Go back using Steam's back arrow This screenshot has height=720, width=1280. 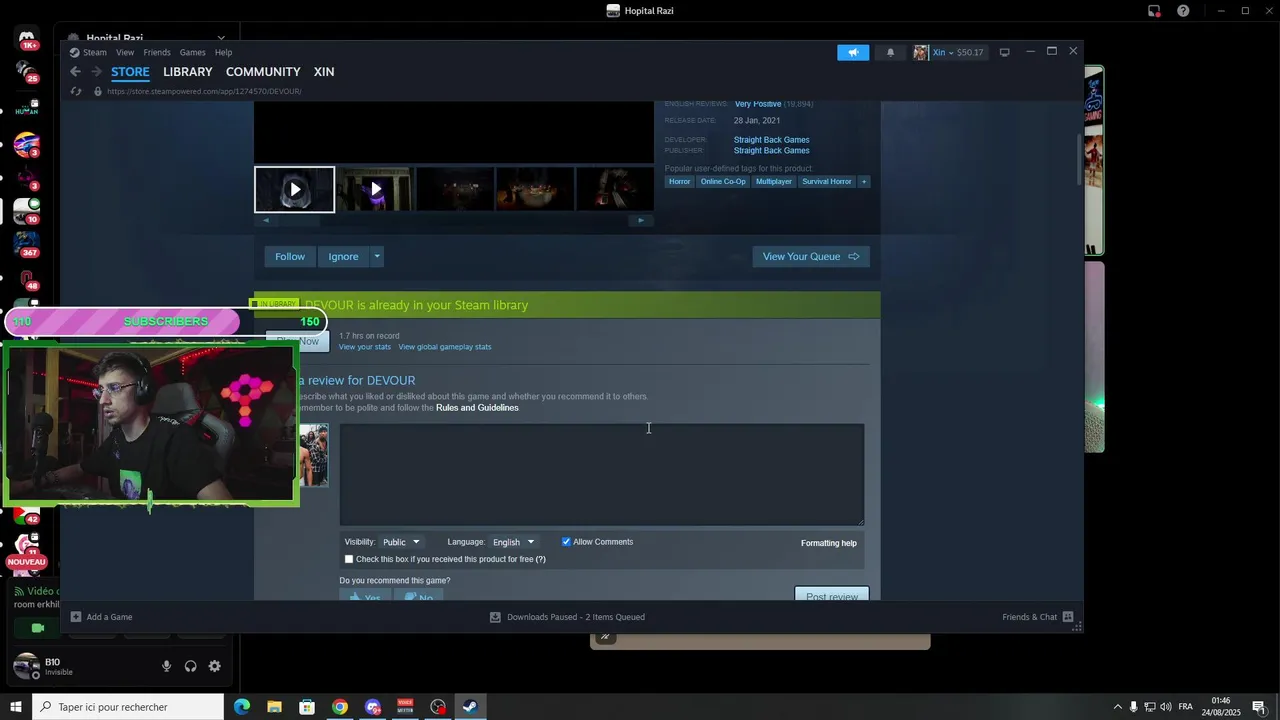coord(75,72)
